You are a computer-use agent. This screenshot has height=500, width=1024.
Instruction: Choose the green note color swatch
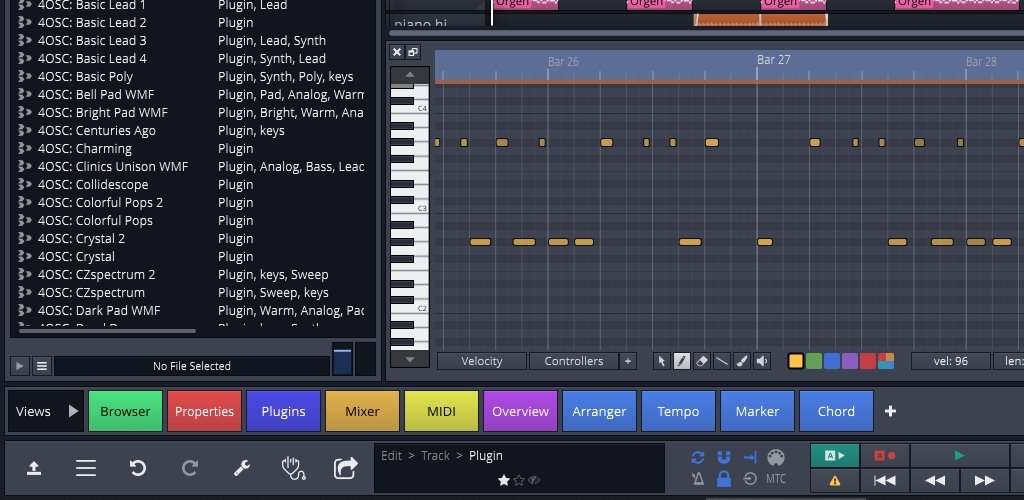coord(813,361)
